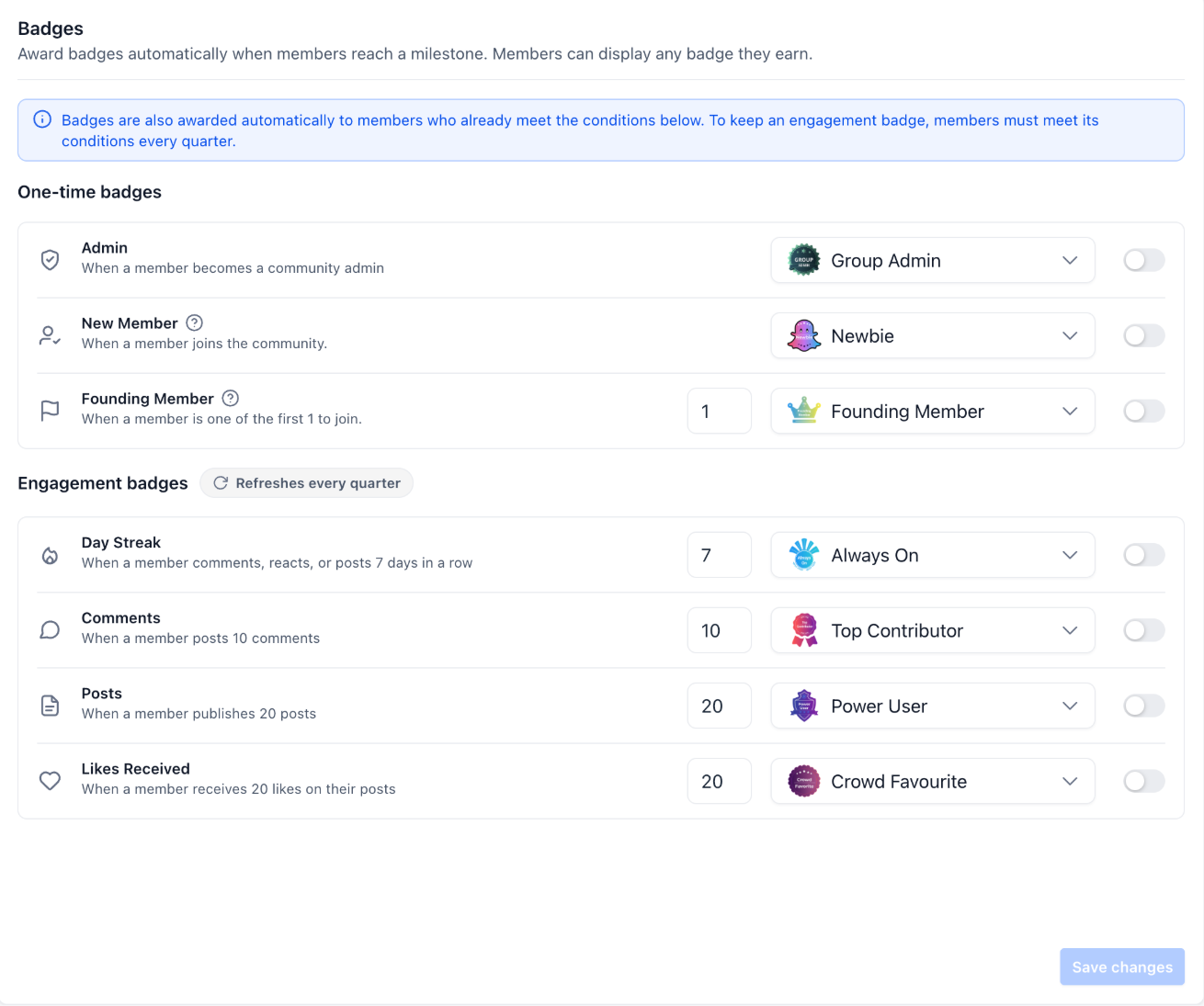Image resolution: width=1204 pixels, height=1006 pixels.
Task: Click the Comments threshold field showing 10
Action: click(720, 630)
